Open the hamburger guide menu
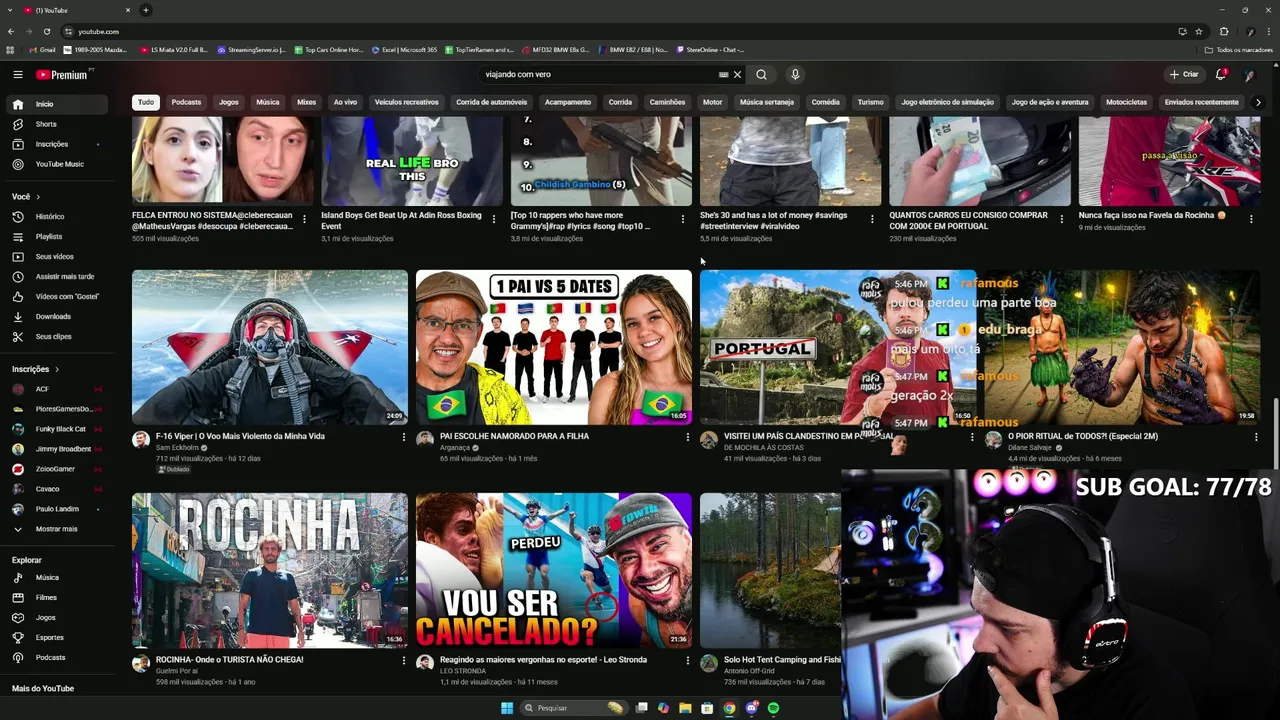The width and height of the screenshot is (1280, 720). [17, 74]
